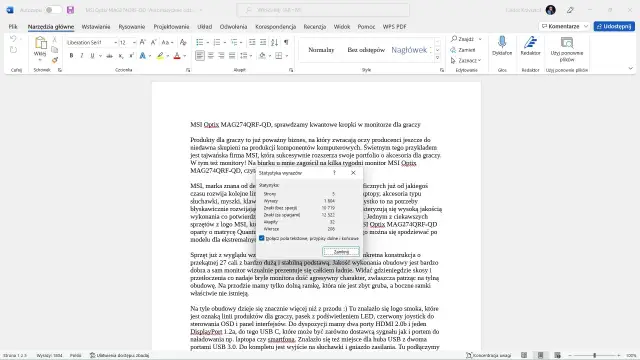Activate the Format Painter brush

click(x=55, y=60)
